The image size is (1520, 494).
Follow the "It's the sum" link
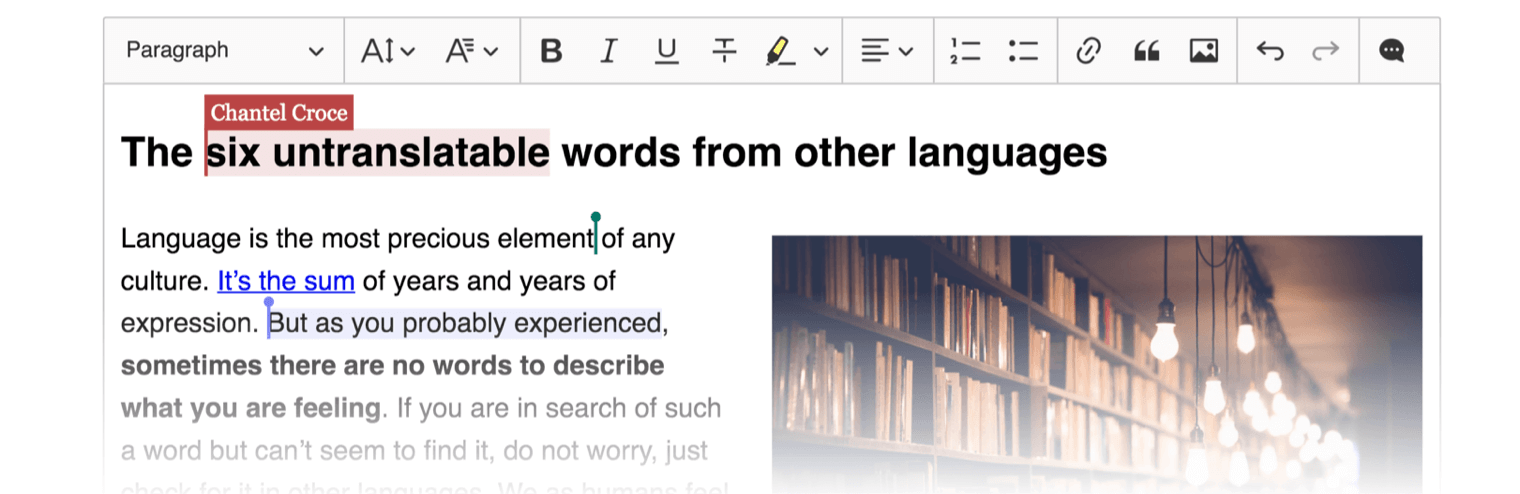pos(286,281)
